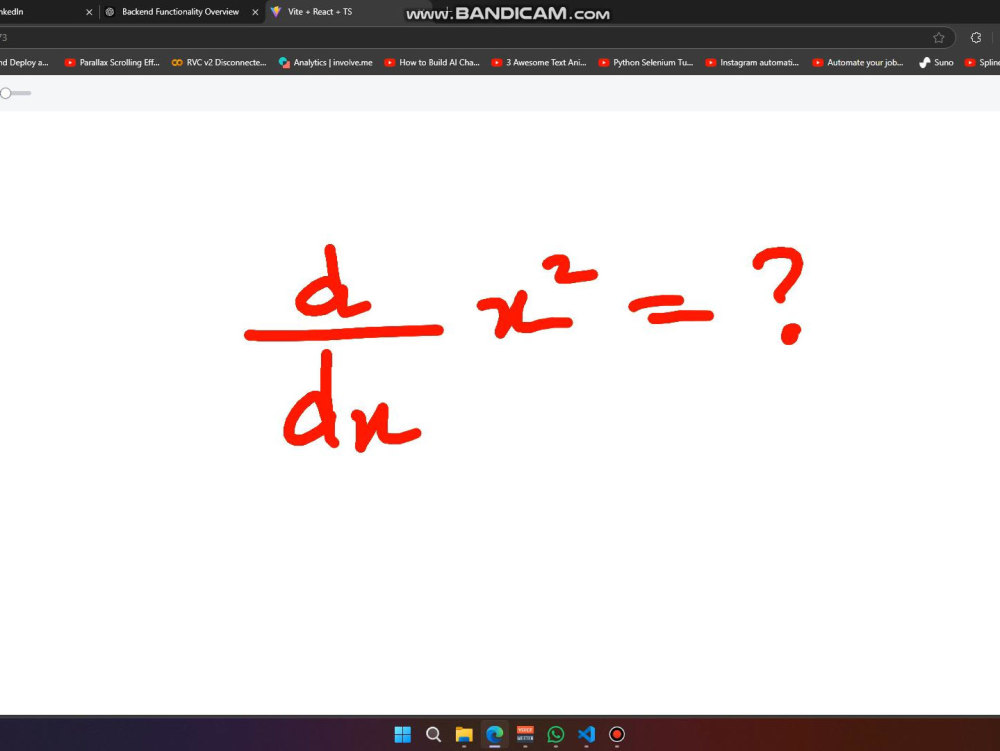The height and width of the screenshot is (751, 1000).
Task: Open Windows Search from the taskbar
Action: [433, 734]
